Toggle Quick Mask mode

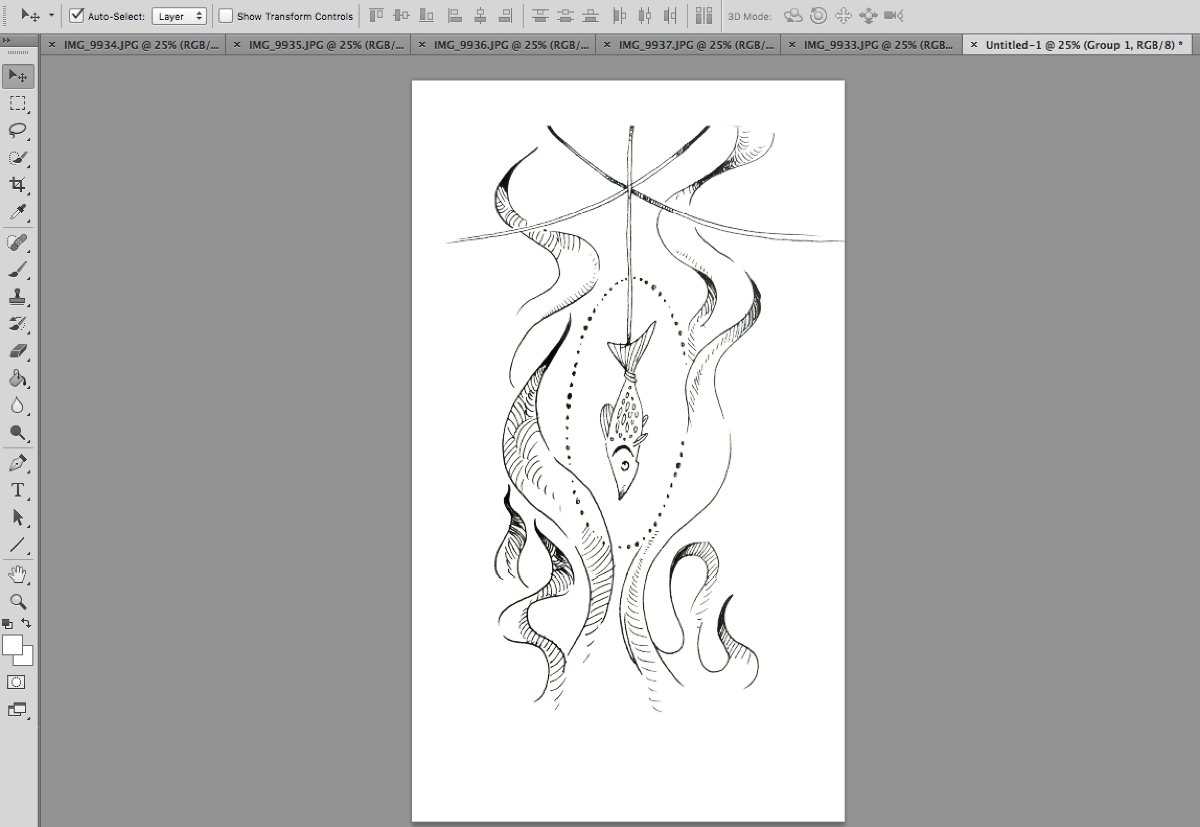pyautogui.click(x=17, y=682)
